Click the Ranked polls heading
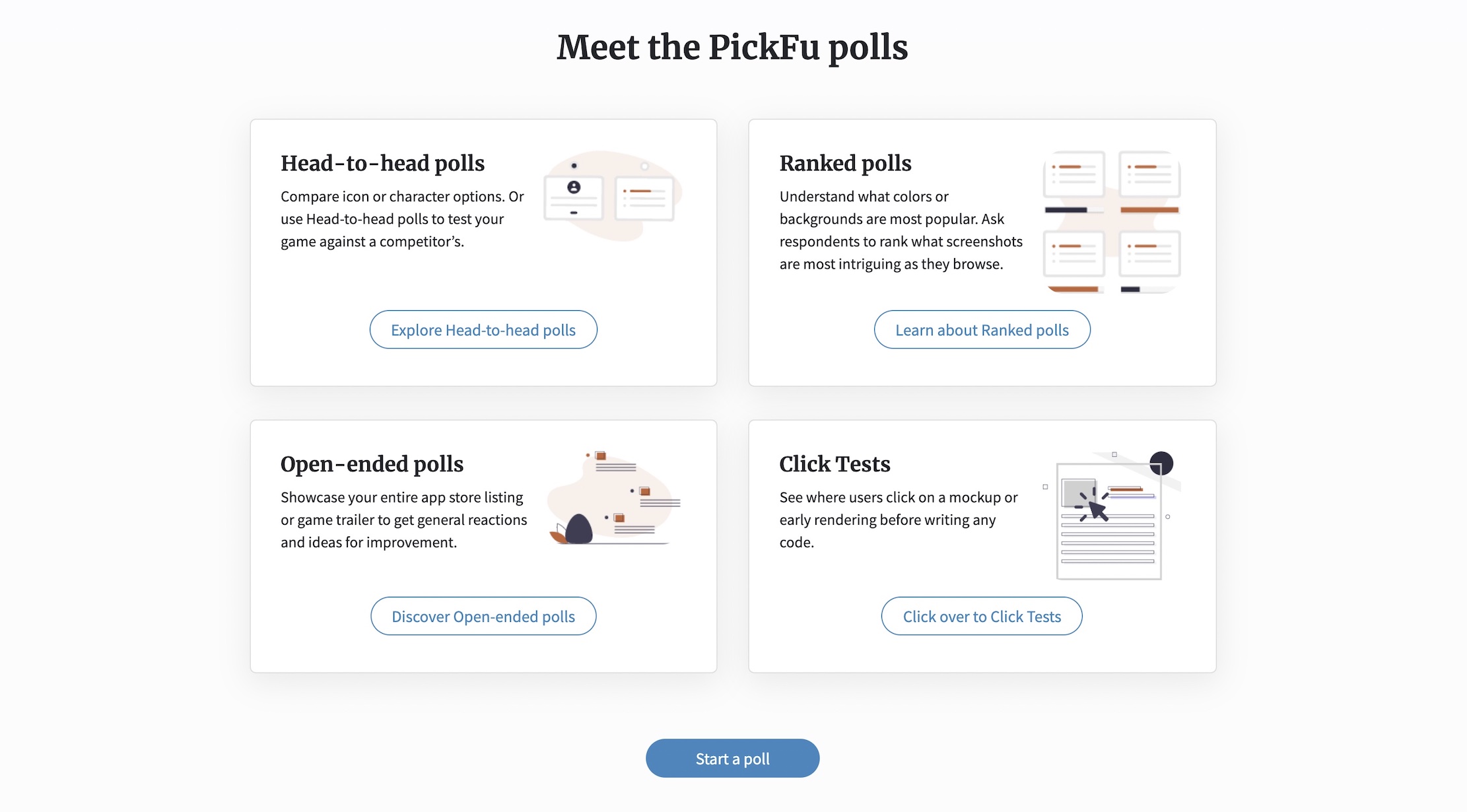Screen dimensions: 1467x812 pos(845,163)
